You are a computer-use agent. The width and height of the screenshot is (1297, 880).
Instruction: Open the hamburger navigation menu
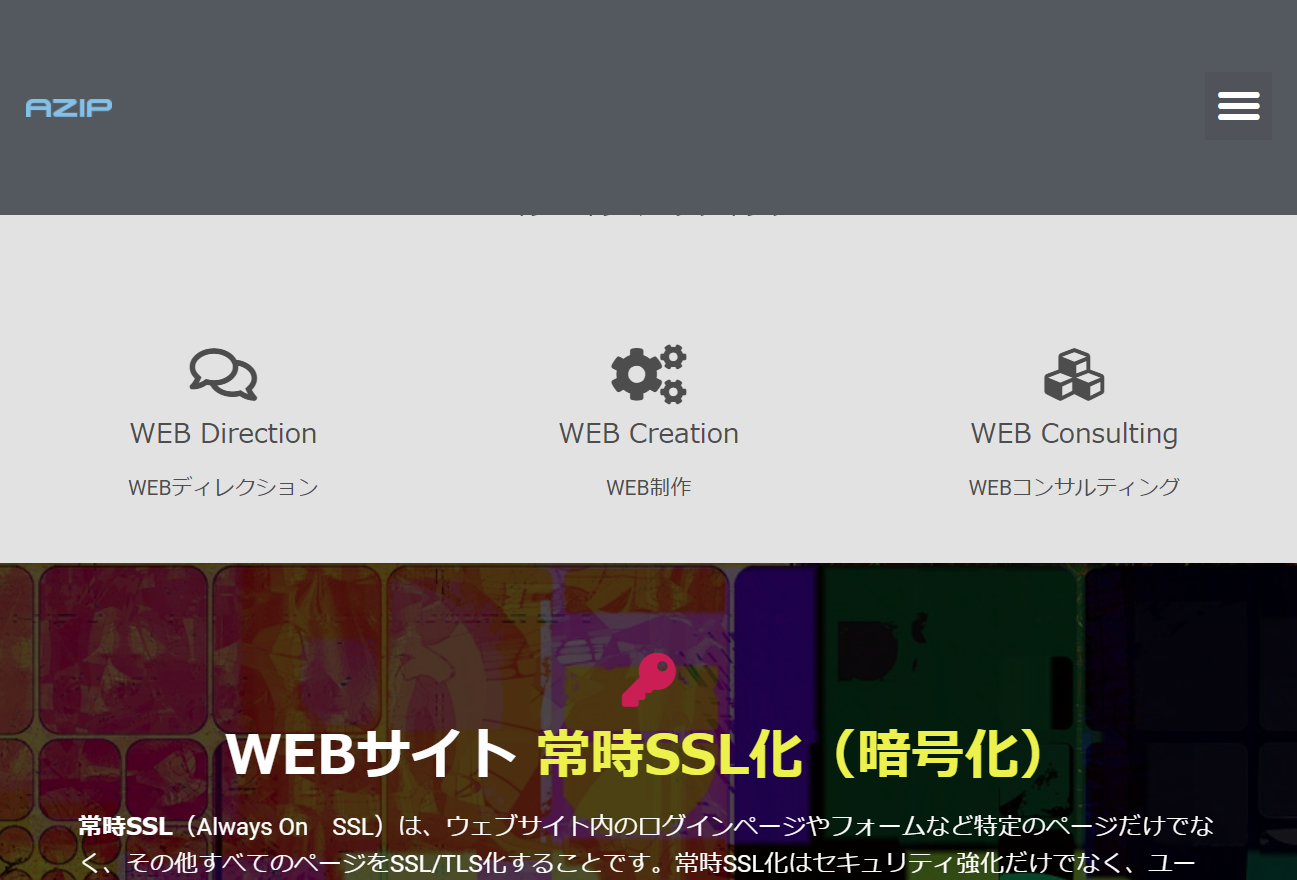pos(1238,106)
